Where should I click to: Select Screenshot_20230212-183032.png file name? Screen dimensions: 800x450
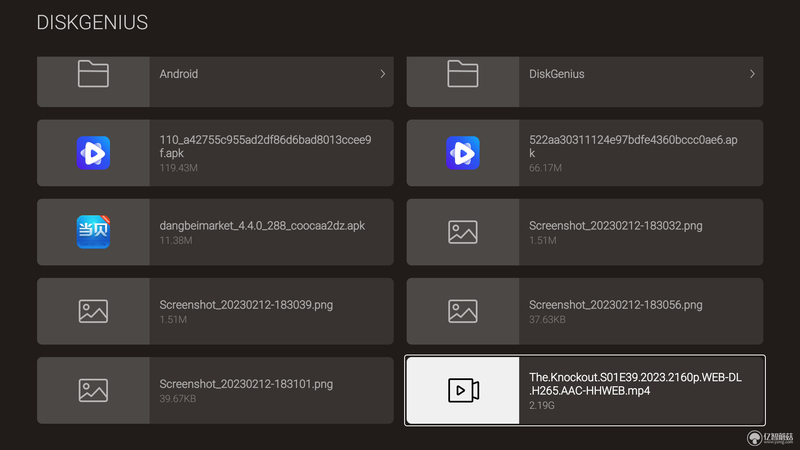click(616, 226)
